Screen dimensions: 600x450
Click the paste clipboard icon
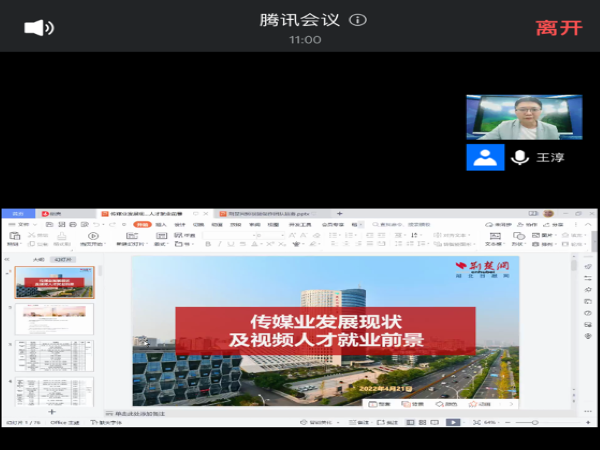click(x=15, y=238)
